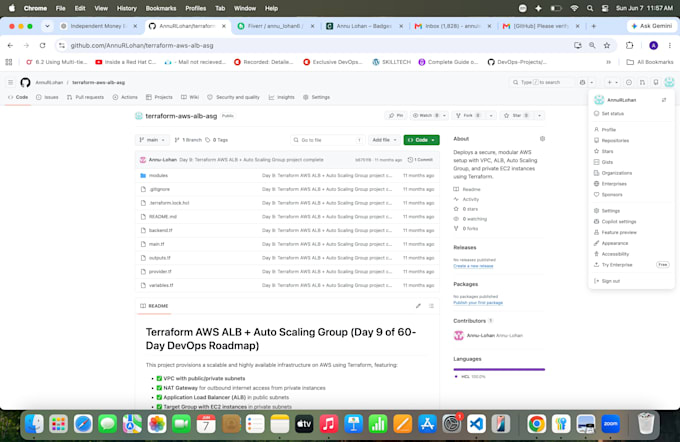
Task: Open the GitHub global navigation hamburger menu
Action: pos(10,82)
